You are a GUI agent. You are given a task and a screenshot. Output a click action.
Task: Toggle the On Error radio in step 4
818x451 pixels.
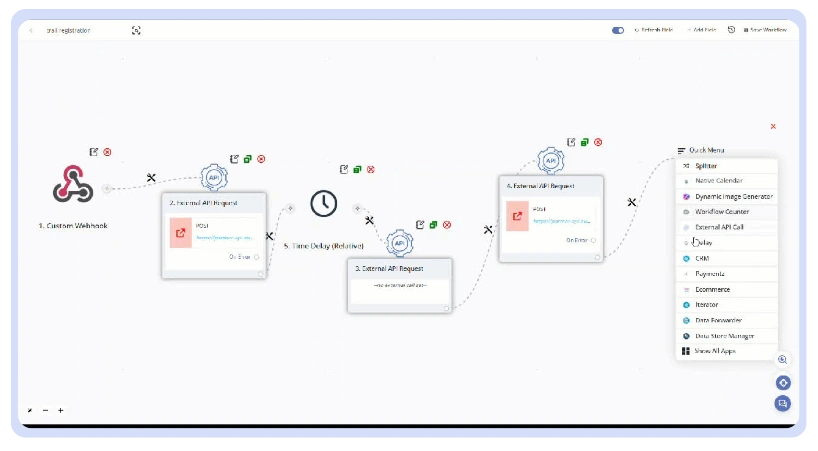(x=594, y=240)
